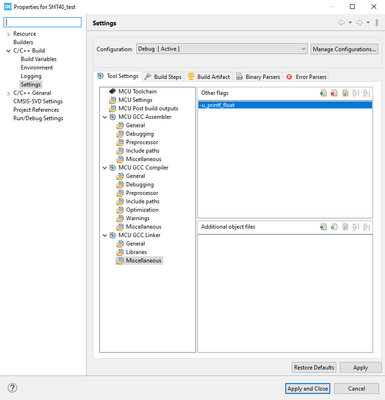Switch to Error Parsers tab
Image resolution: width=385 pixels, height=400 pixels.
[307, 77]
